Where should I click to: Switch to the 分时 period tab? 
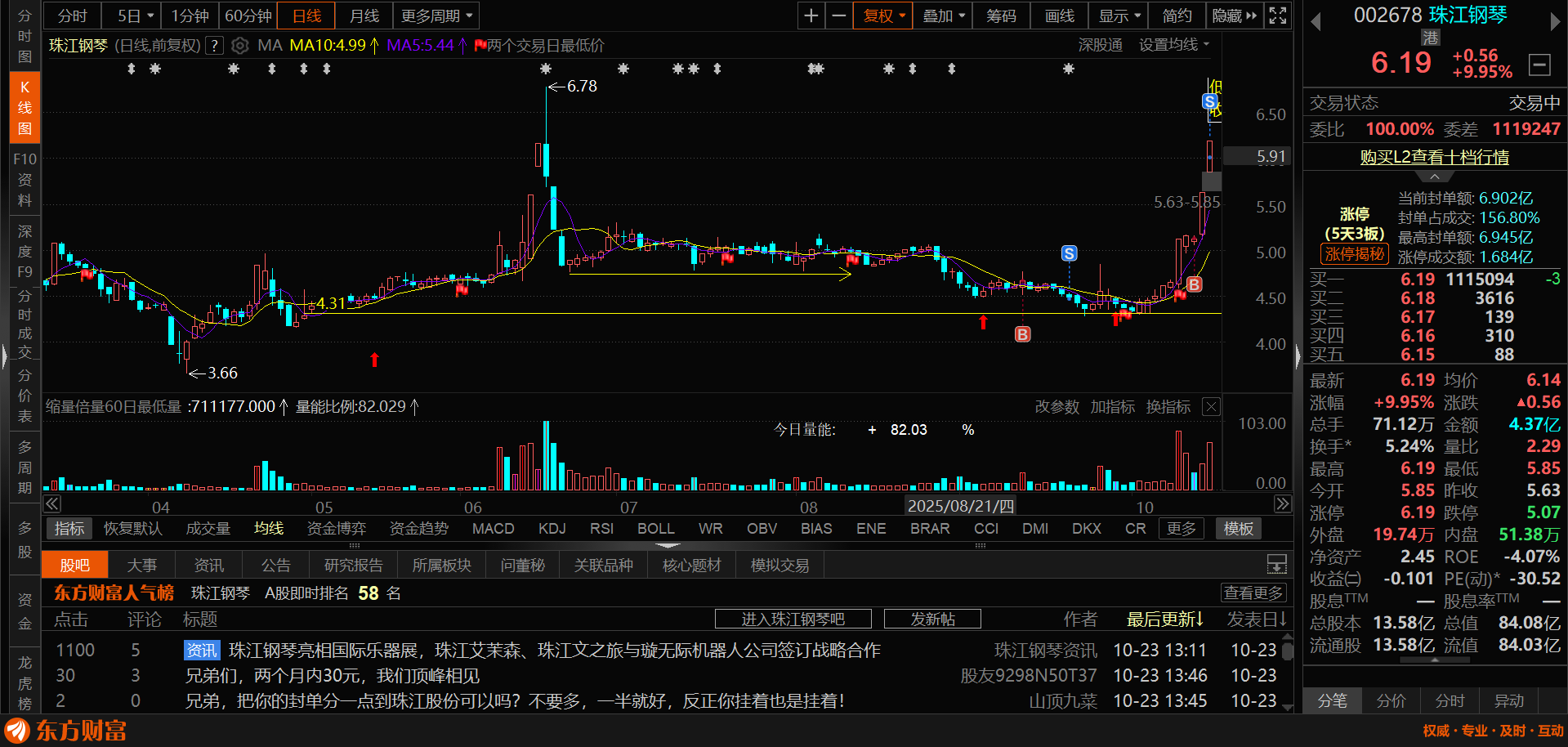point(72,16)
